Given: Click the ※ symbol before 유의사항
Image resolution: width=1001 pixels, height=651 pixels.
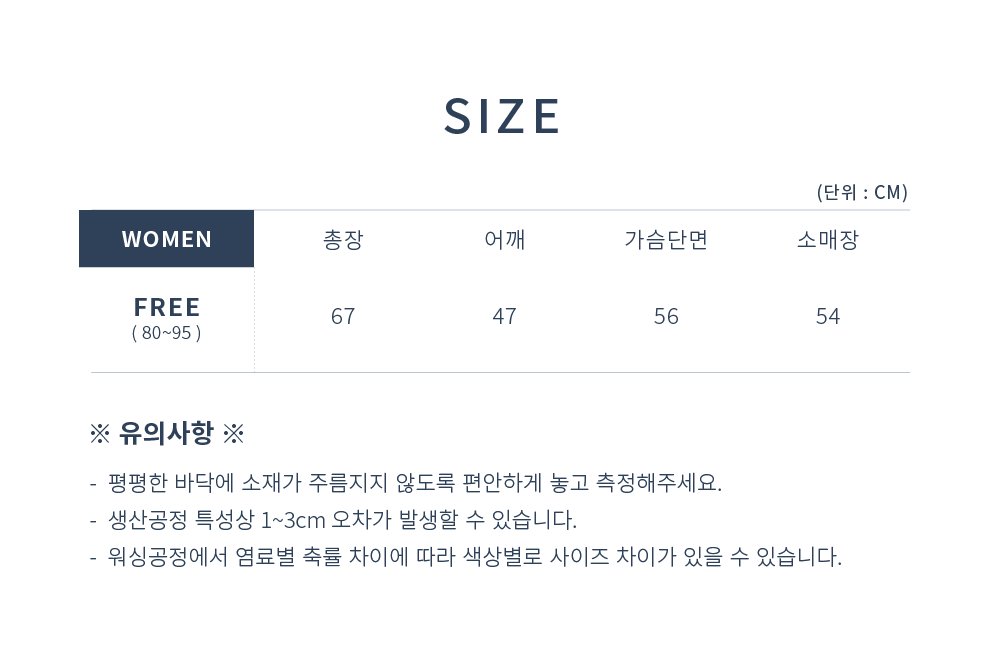Looking at the screenshot, I should (99, 434).
